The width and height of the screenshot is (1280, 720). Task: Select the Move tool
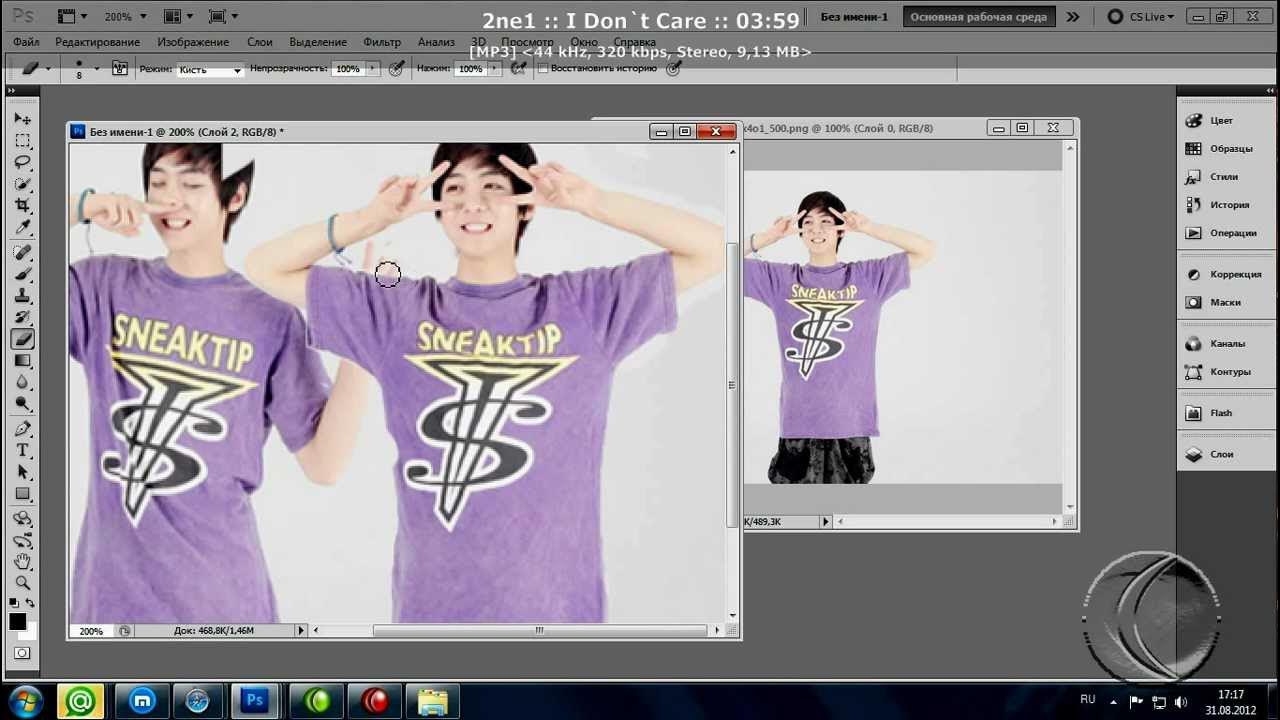(22, 118)
